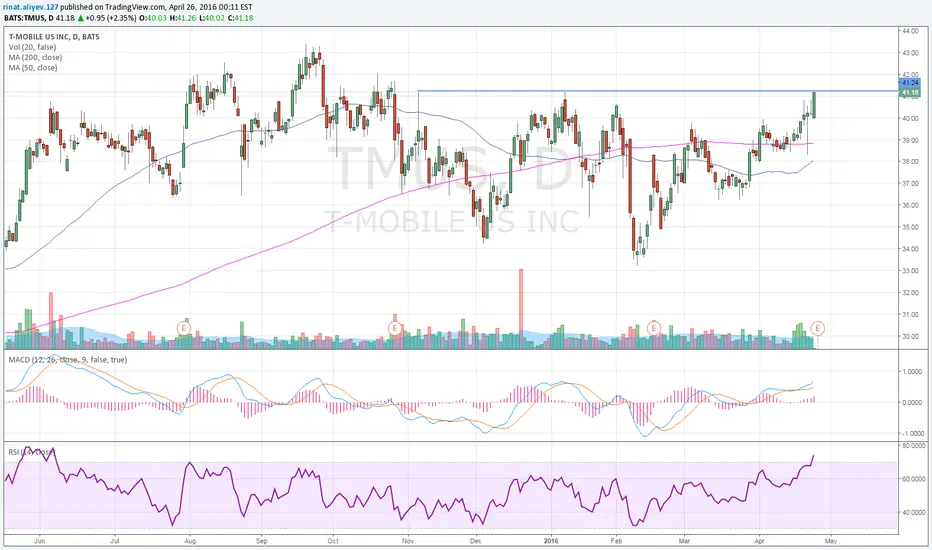The width and height of the screenshot is (932, 550).
Task: Click the RSI 80.0000 axis label
Action: (x=913, y=445)
